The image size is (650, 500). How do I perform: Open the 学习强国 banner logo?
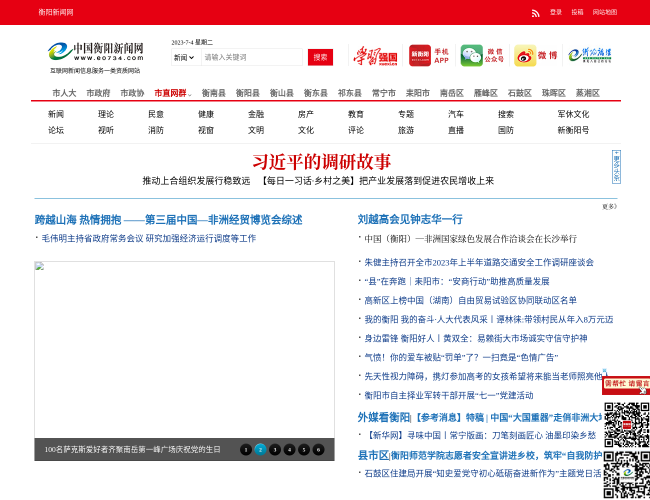376,56
